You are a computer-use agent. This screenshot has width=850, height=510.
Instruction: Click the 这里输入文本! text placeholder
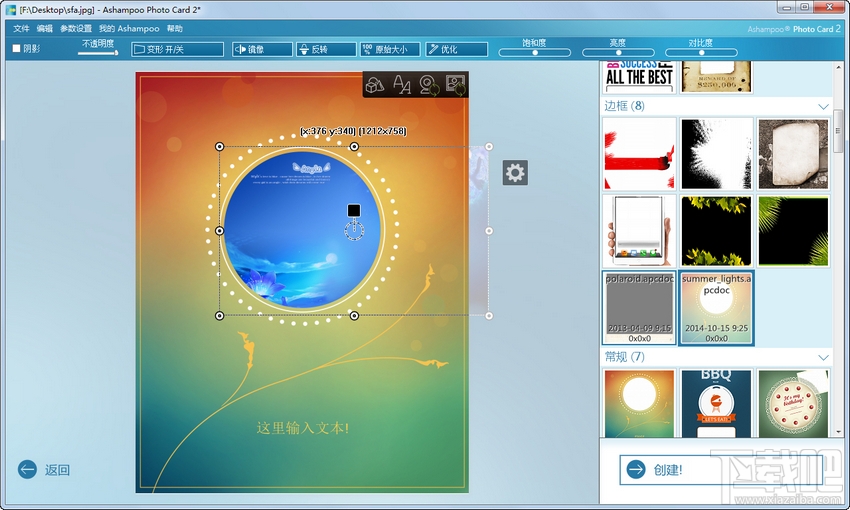(x=303, y=428)
